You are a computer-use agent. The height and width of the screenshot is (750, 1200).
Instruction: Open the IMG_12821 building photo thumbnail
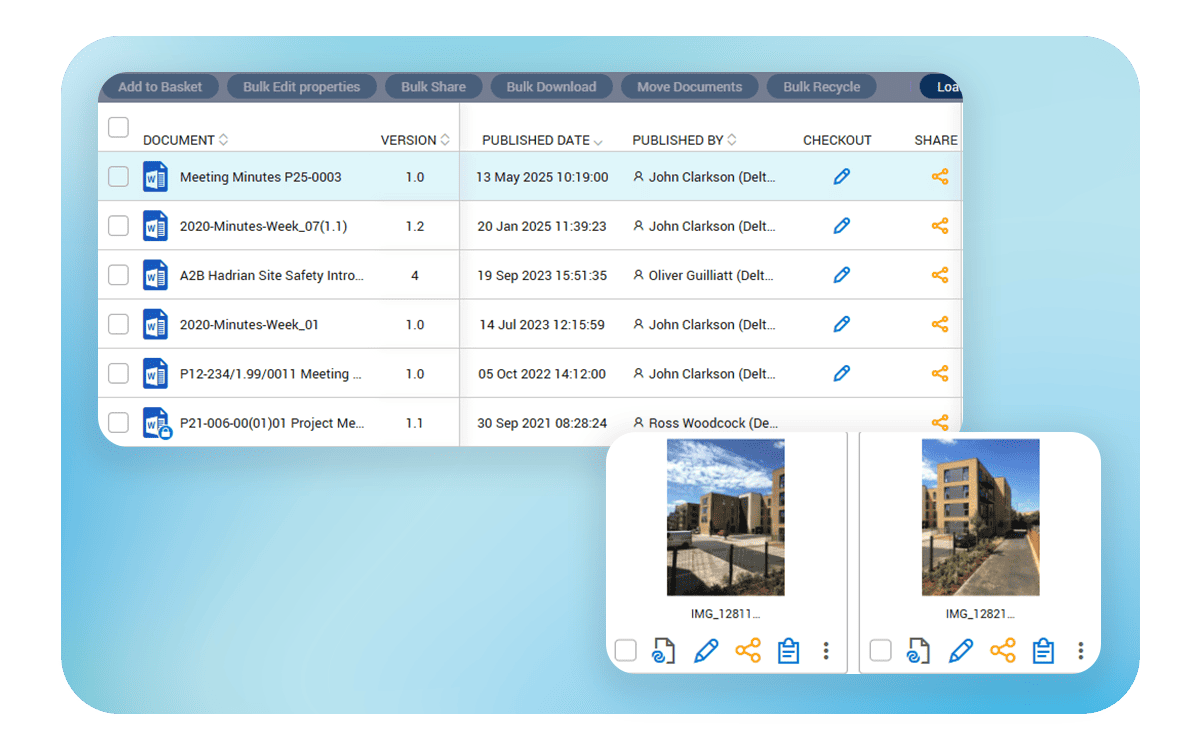pos(980,518)
